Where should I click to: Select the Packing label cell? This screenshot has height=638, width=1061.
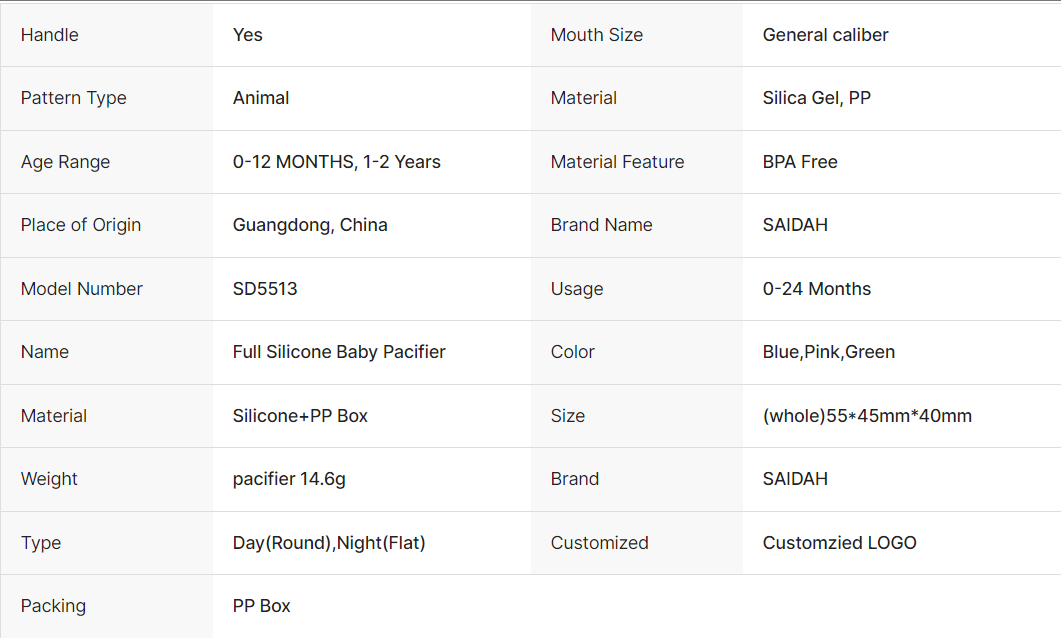pyautogui.click(x=53, y=606)
